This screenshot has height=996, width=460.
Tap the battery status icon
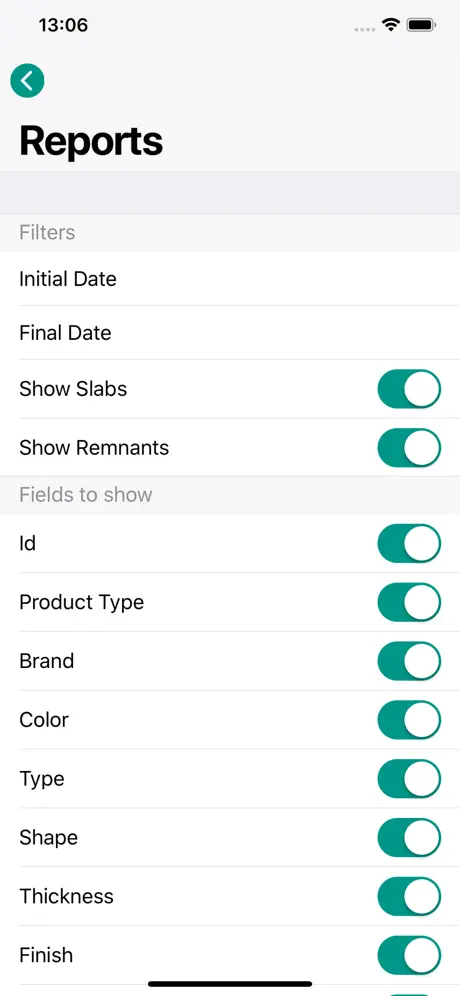[x=421, y=25]
